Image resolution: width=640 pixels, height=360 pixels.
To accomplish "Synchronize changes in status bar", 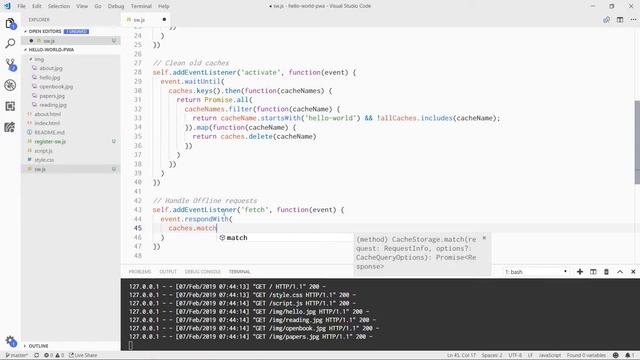I will [36, 356].
